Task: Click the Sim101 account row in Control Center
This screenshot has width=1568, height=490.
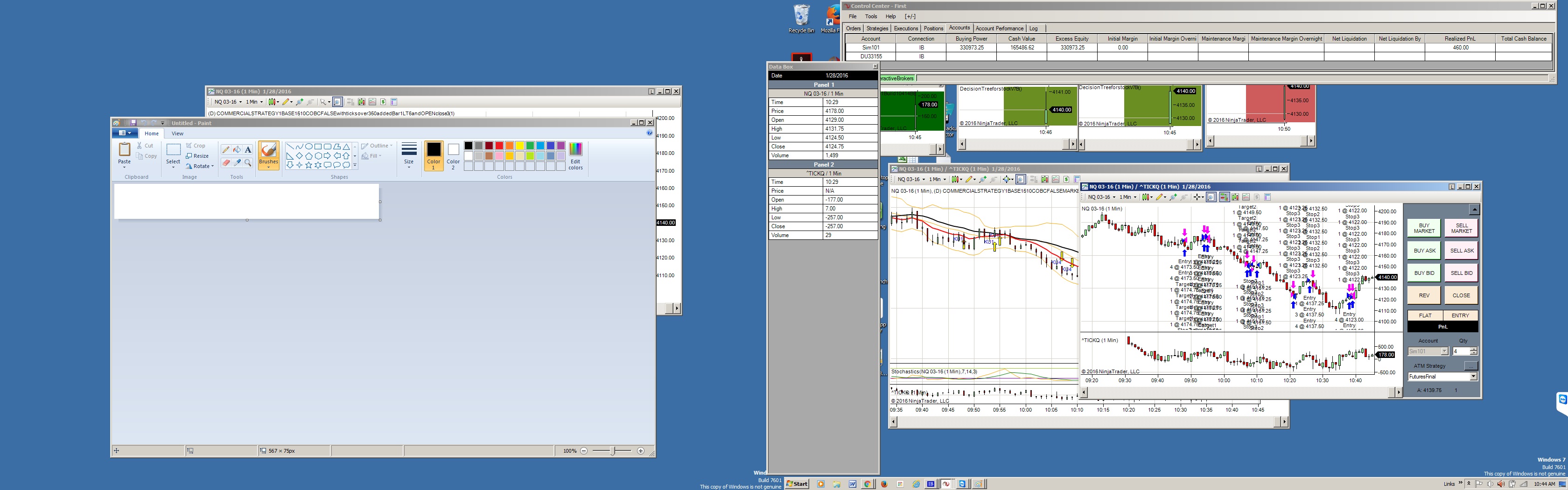Action: pyautogui.click(x=1198, y=48)
